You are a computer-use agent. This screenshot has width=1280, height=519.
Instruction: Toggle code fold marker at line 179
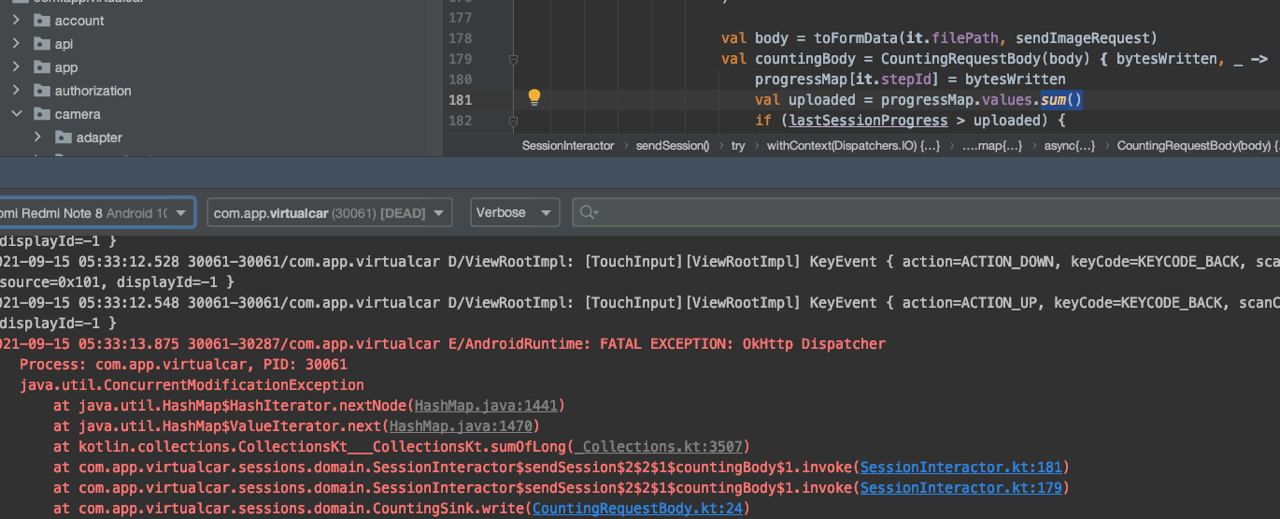click(513, 59)
